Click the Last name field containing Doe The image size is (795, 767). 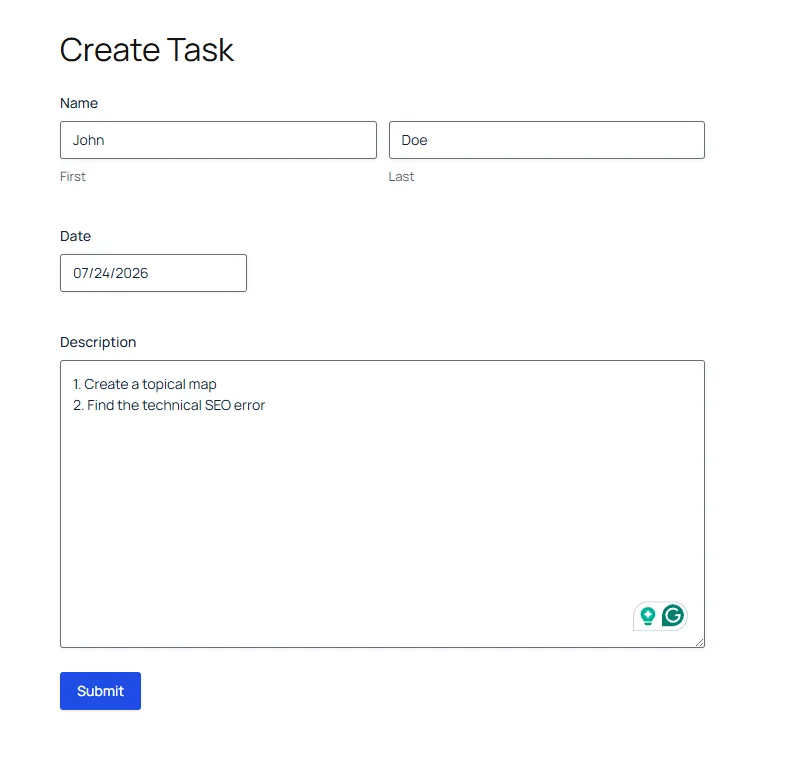tap(547, 140)
